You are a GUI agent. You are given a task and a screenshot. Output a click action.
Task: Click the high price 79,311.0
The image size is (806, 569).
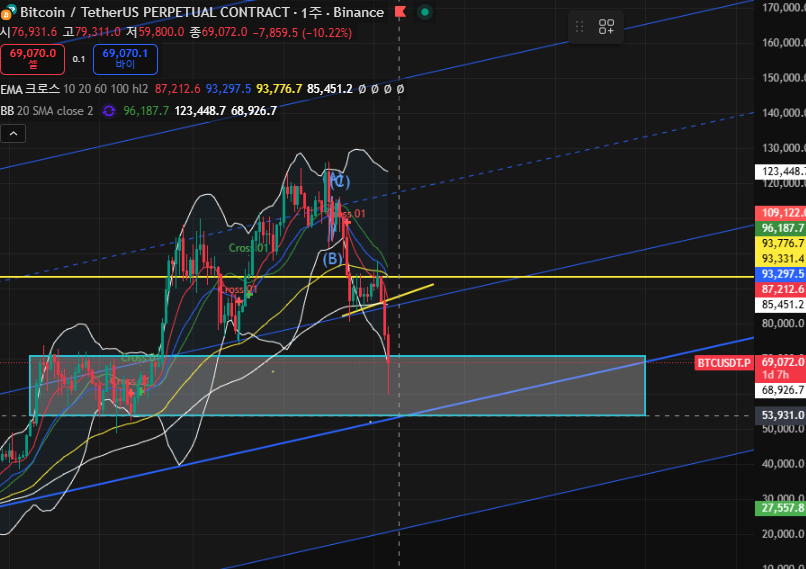[98, 32]
